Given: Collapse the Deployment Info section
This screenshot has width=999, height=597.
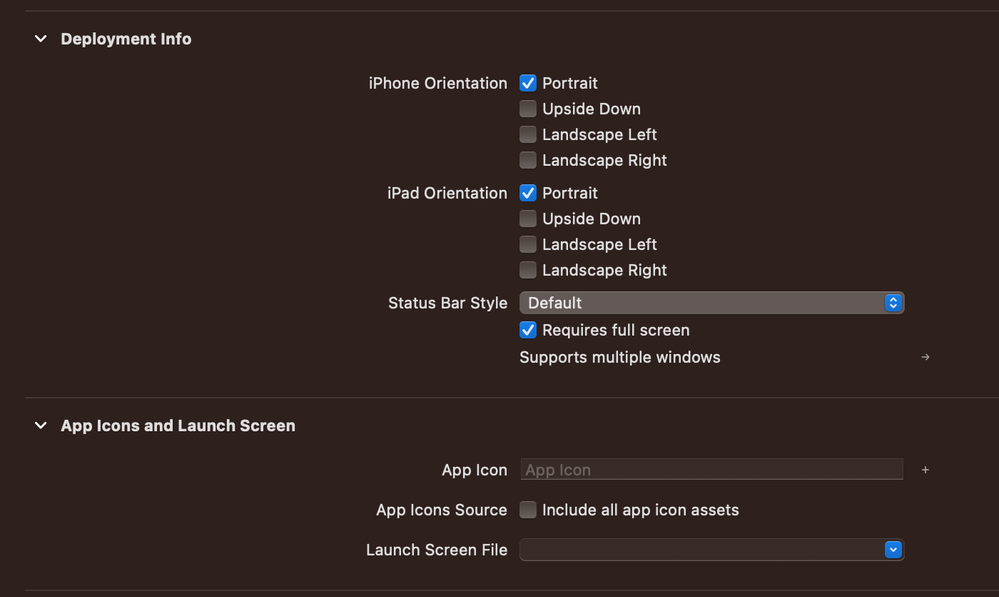Looking at the screenshot, I should (x=41, y=39).
